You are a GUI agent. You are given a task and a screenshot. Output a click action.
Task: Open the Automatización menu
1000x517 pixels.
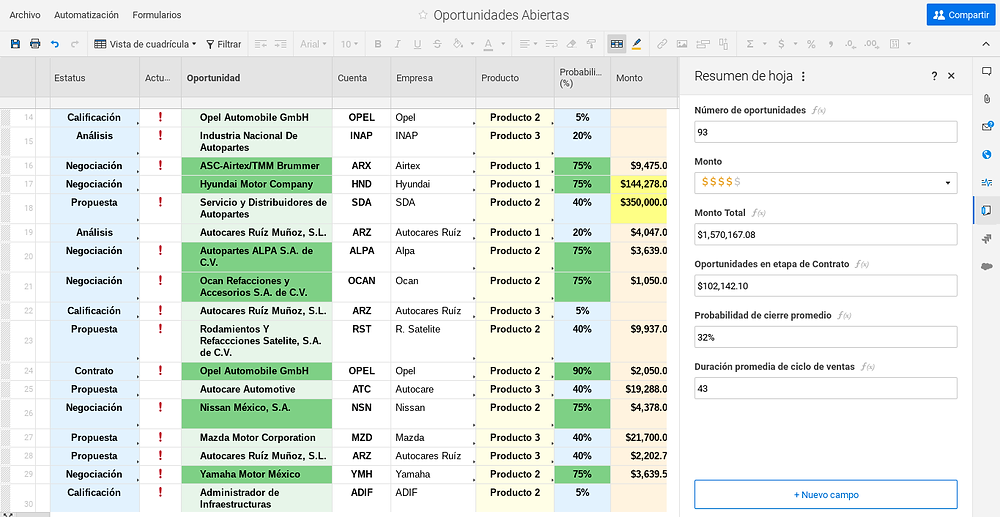pyautogui.click(x=86, y=15)
